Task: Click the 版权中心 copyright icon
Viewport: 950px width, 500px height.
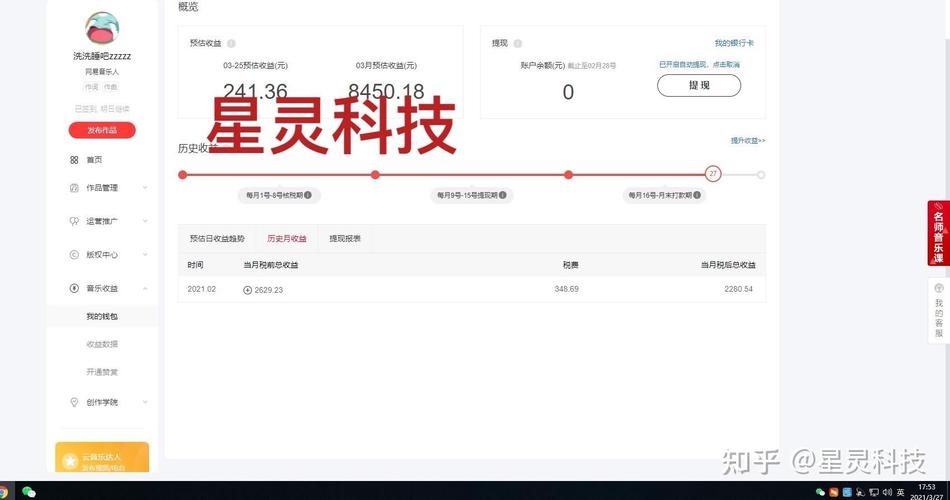Action: click(74, 255)
